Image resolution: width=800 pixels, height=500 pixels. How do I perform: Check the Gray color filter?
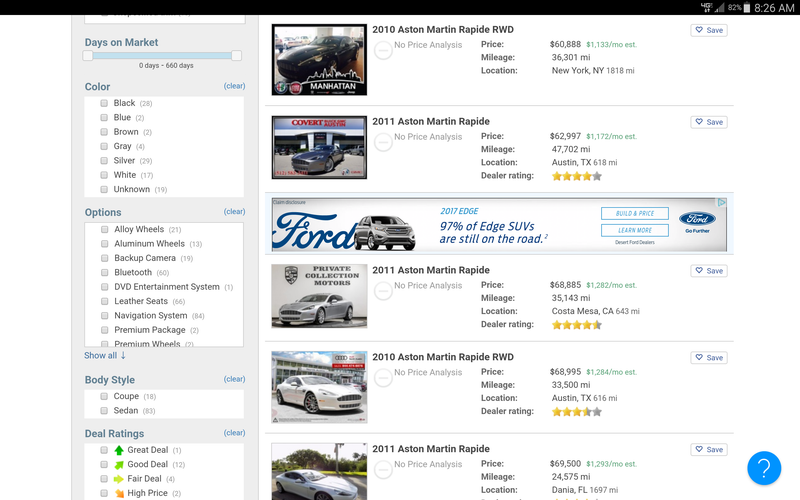click(x=104, y=146)
